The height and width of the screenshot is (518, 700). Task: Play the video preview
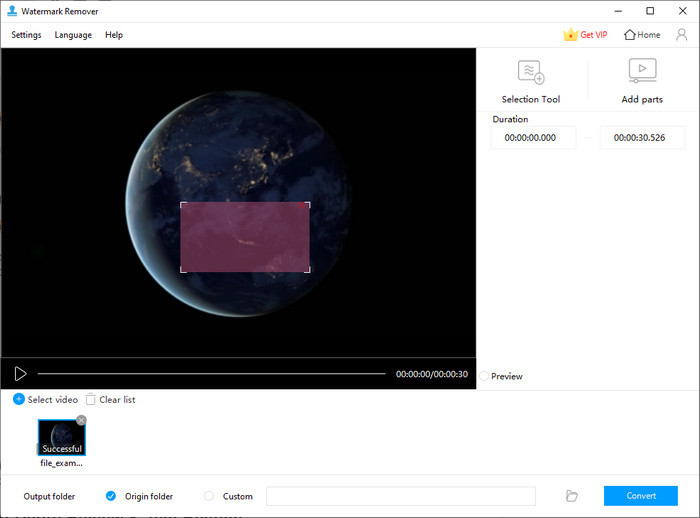tap(20, 374)
